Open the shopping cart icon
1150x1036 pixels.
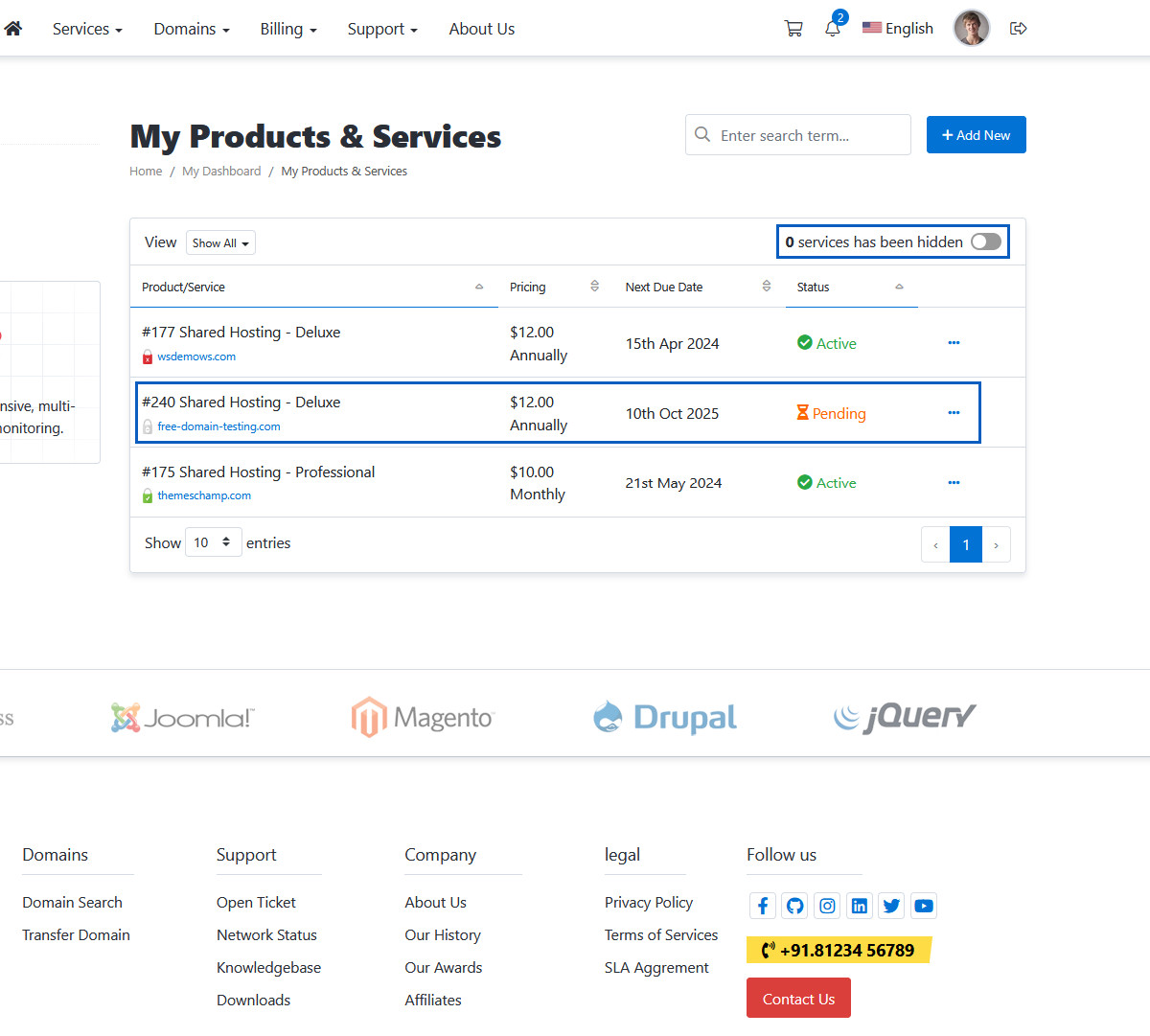pyautogui.click(x=793, y=29)
